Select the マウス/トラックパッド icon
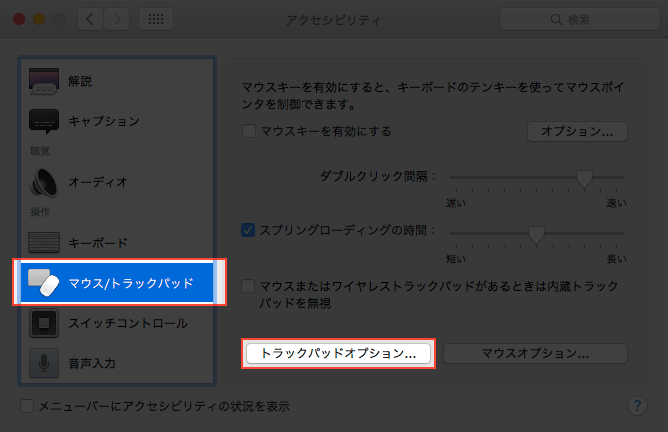The width and height of the screenshot is (668, 432). pyautogui.click(x=43, y=282)
